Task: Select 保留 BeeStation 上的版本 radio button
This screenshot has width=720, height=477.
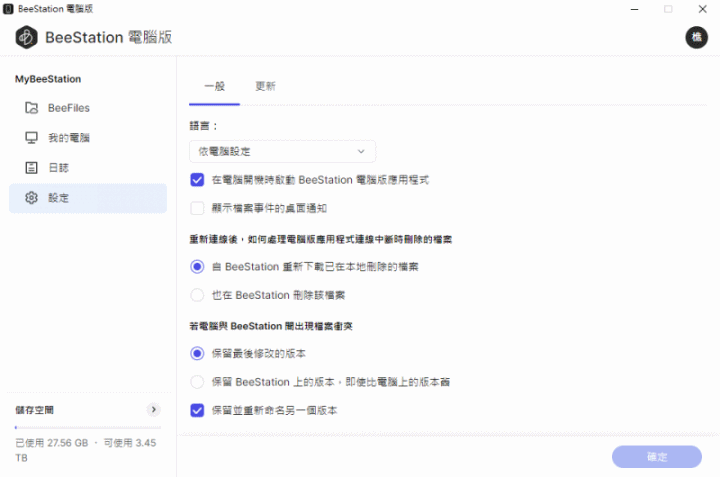Action: (x=197, y=382)
